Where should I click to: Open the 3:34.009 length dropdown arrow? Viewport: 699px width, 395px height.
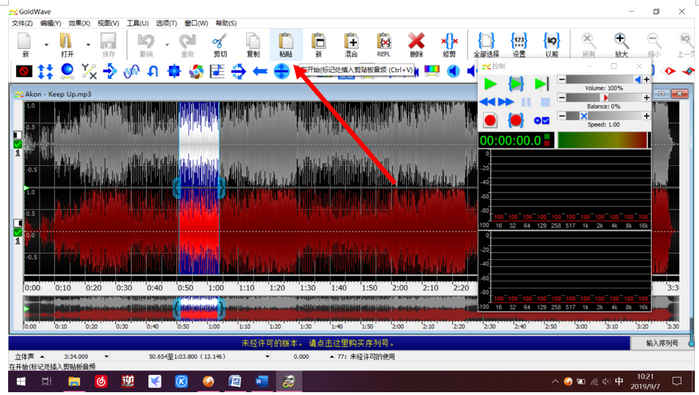click(107, 357)
